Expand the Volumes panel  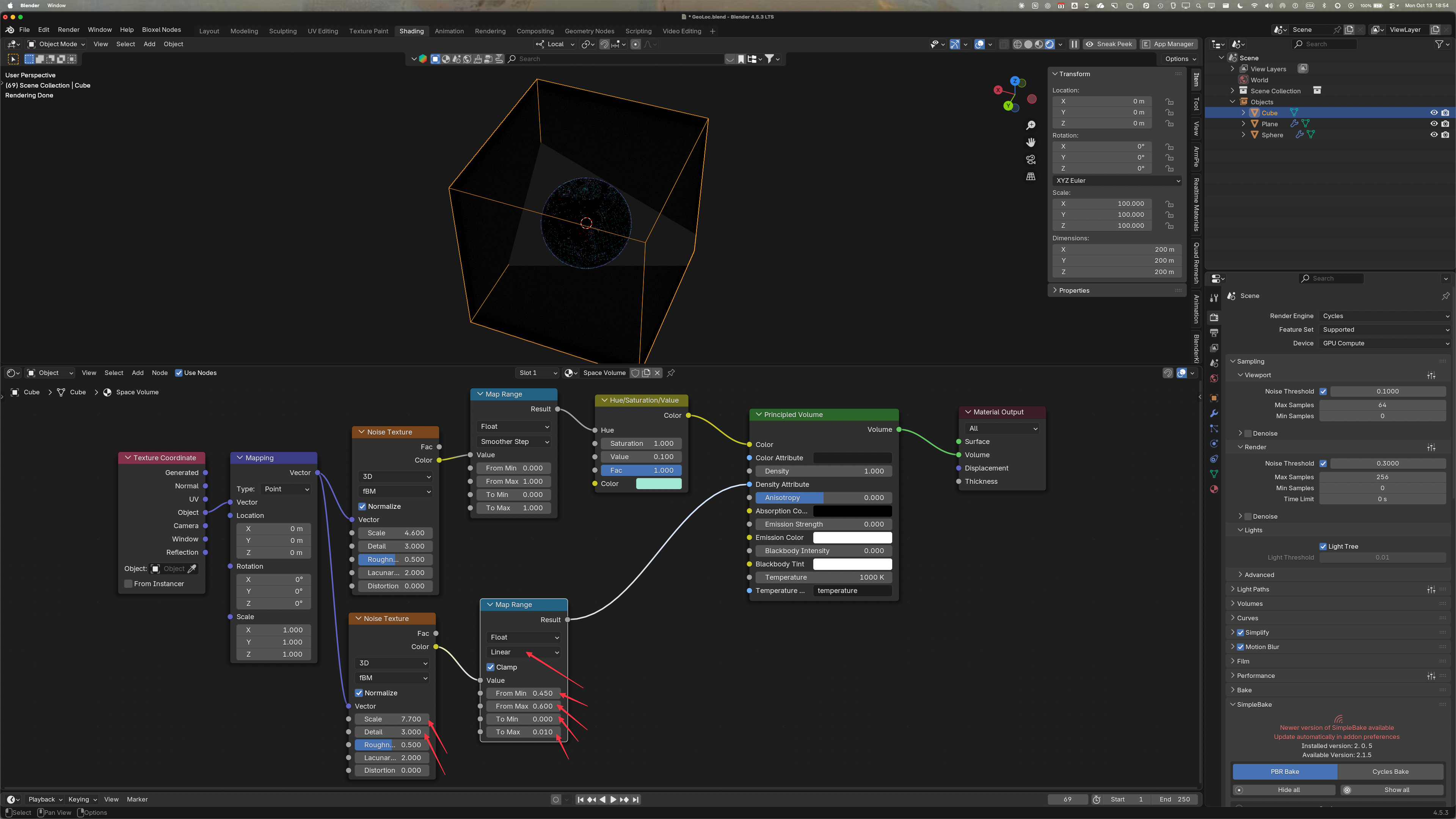click(x=1249, y=604)
